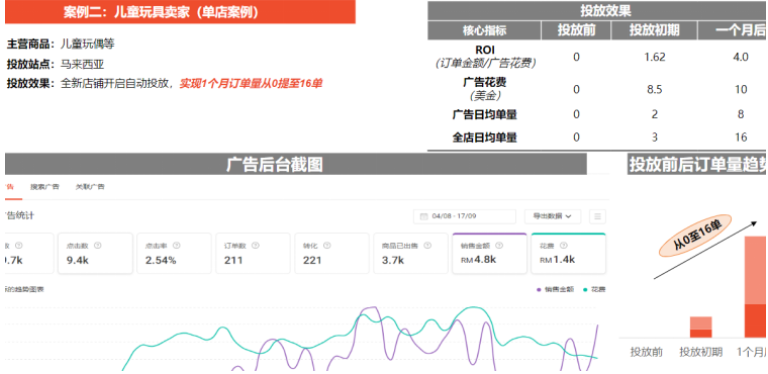Click the 全店日均单量 value 16
This screenshot has height=374, width=768.
741,138
